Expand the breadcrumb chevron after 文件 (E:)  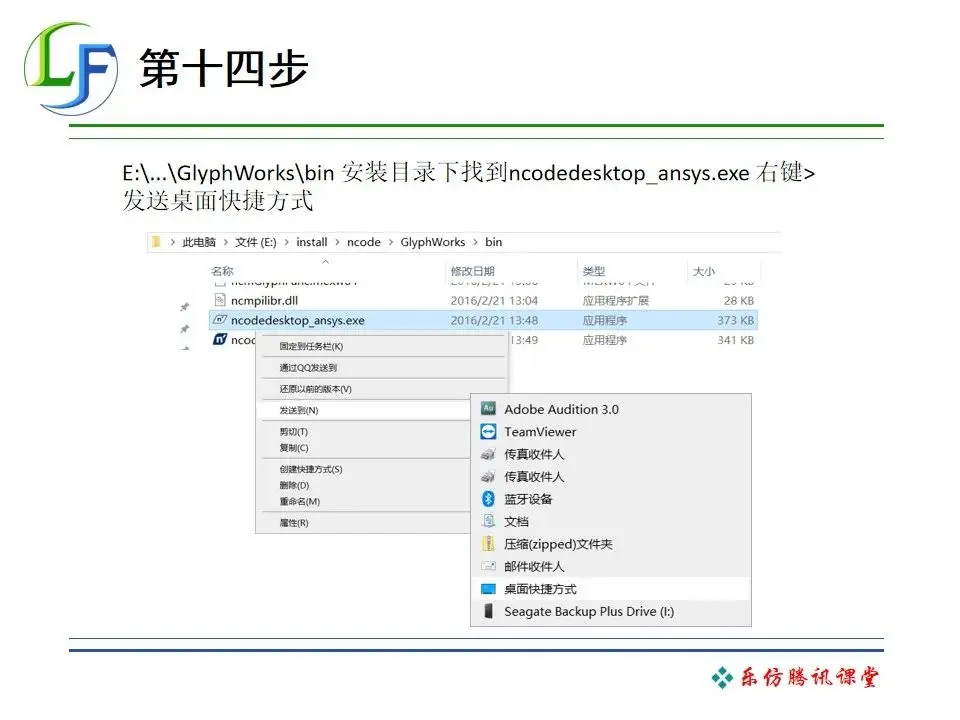coord(287,242)
